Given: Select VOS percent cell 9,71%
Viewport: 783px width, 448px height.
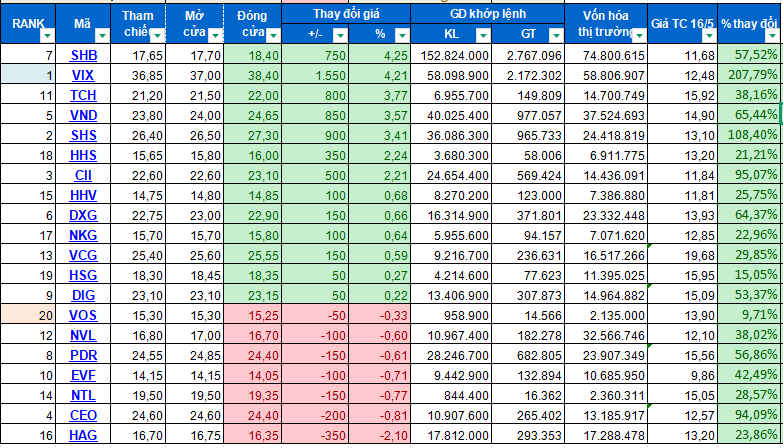Looking at the screenshot, I should [x=750, y=315].
